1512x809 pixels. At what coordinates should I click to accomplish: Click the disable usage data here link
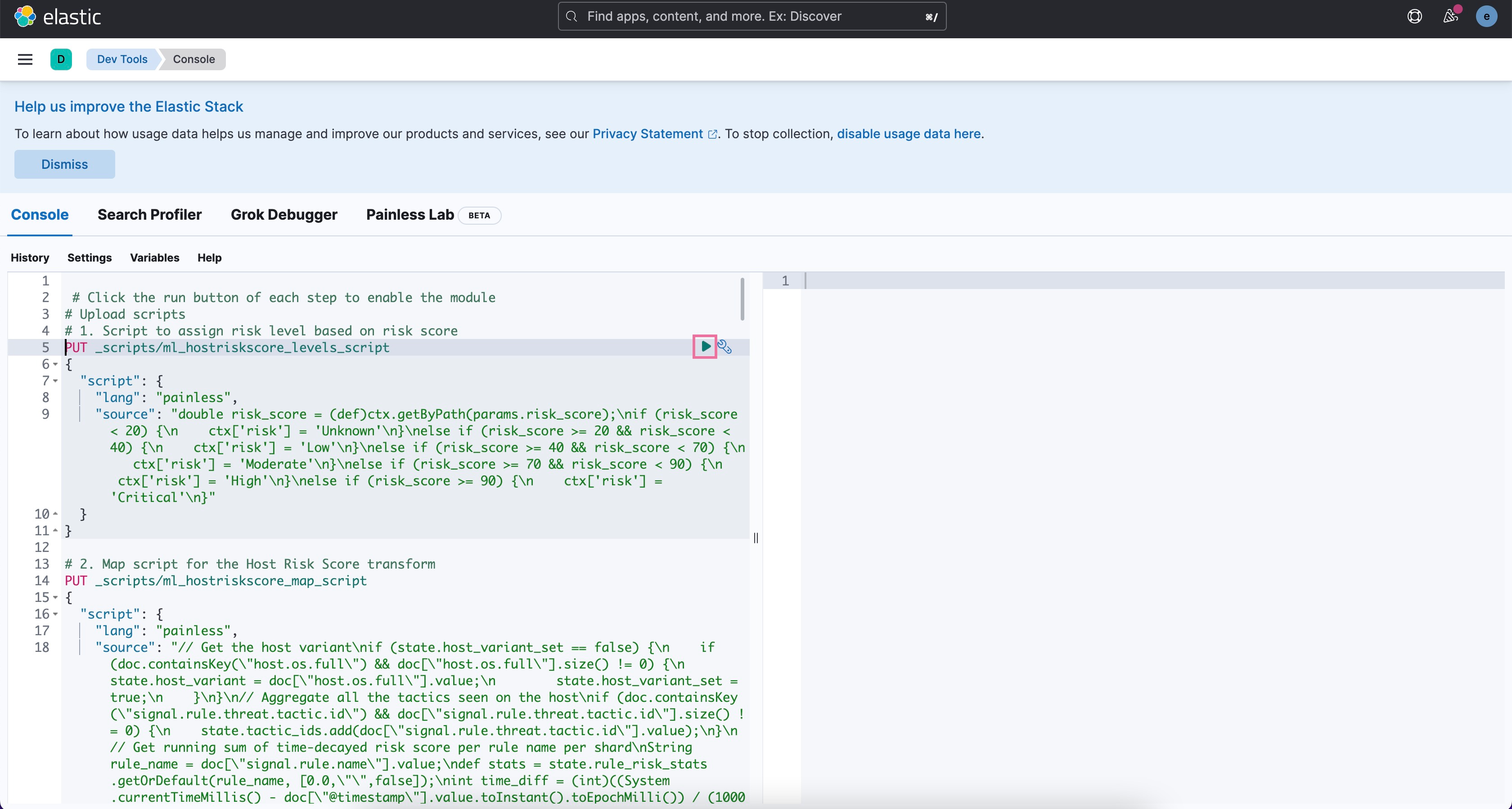(x=908, y=134)
